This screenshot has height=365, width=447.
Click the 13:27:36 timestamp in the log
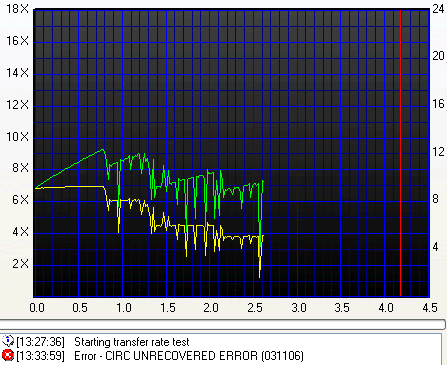[x=41, y=342]
